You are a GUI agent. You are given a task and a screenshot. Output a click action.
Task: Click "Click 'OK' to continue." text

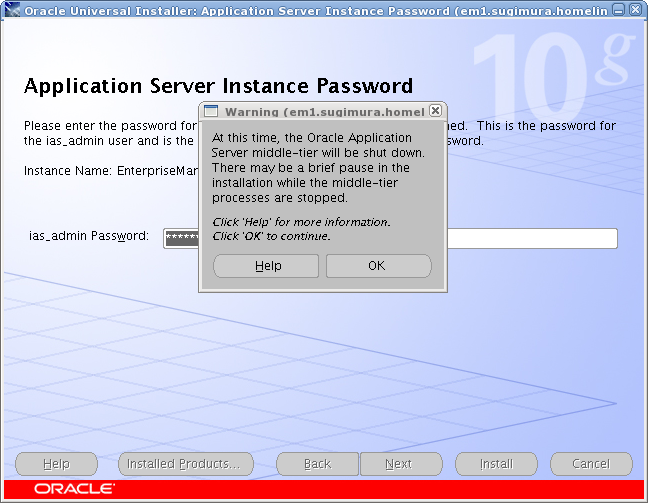click(272, 236)
